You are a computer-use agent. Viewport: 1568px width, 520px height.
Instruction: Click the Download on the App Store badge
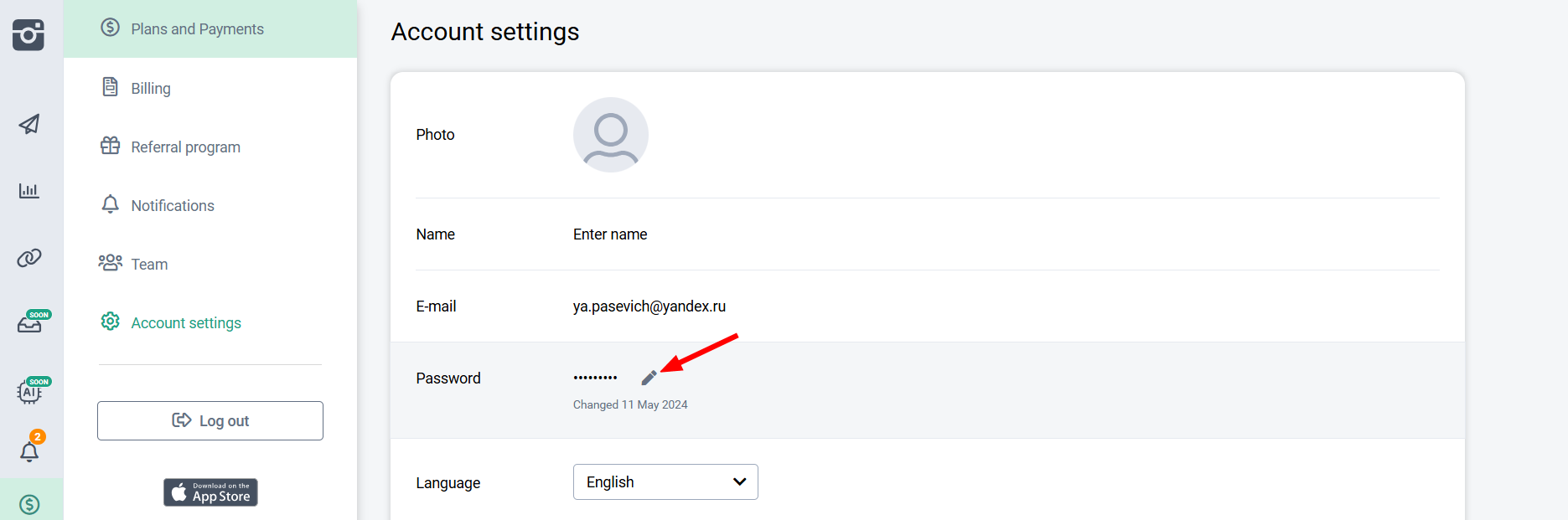210,492
